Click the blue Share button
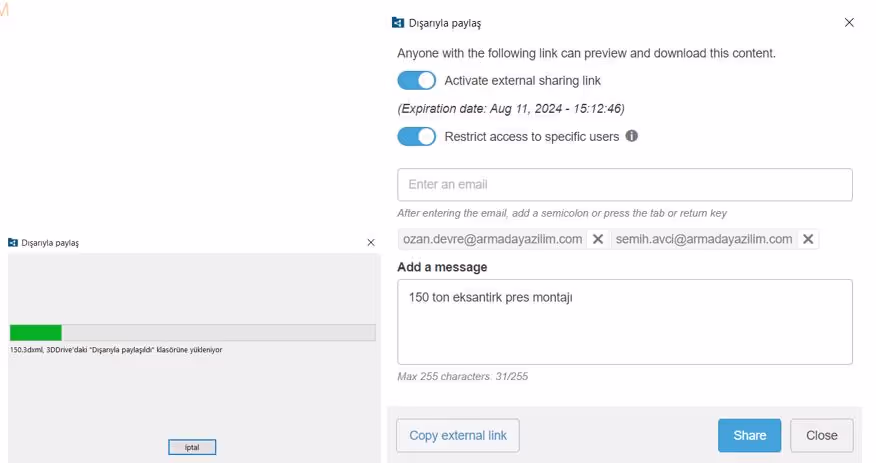This screenshot has height=463, width=876. 749,435
